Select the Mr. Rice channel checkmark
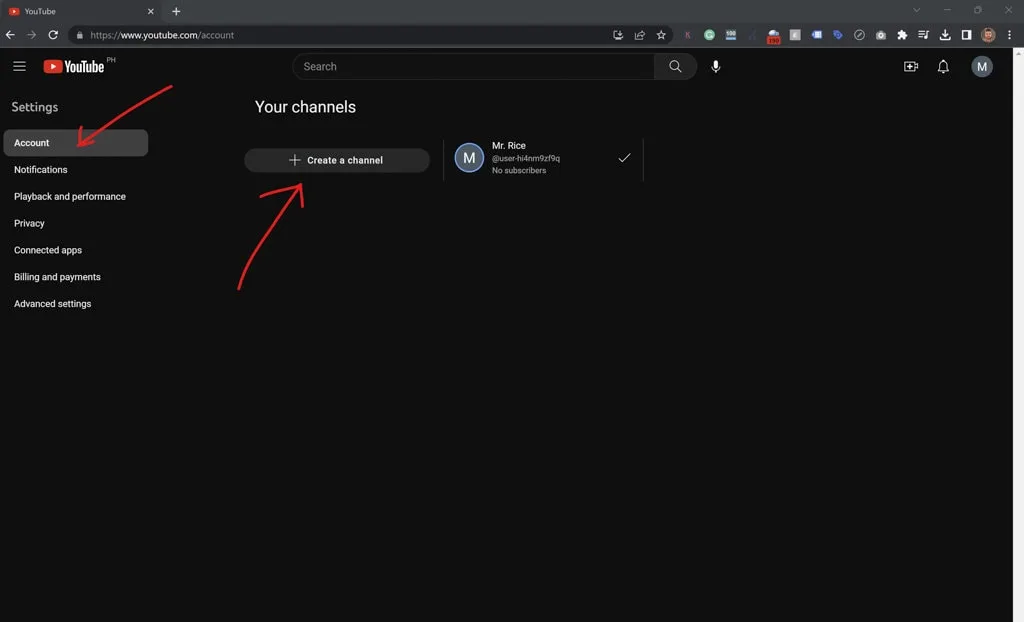The image size is (1024, 622). click(624, 157)
